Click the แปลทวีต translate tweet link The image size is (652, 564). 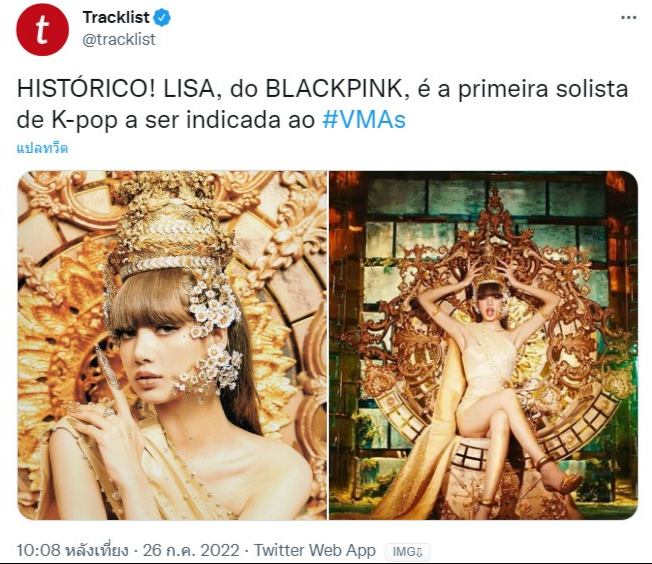coord(42,148)
